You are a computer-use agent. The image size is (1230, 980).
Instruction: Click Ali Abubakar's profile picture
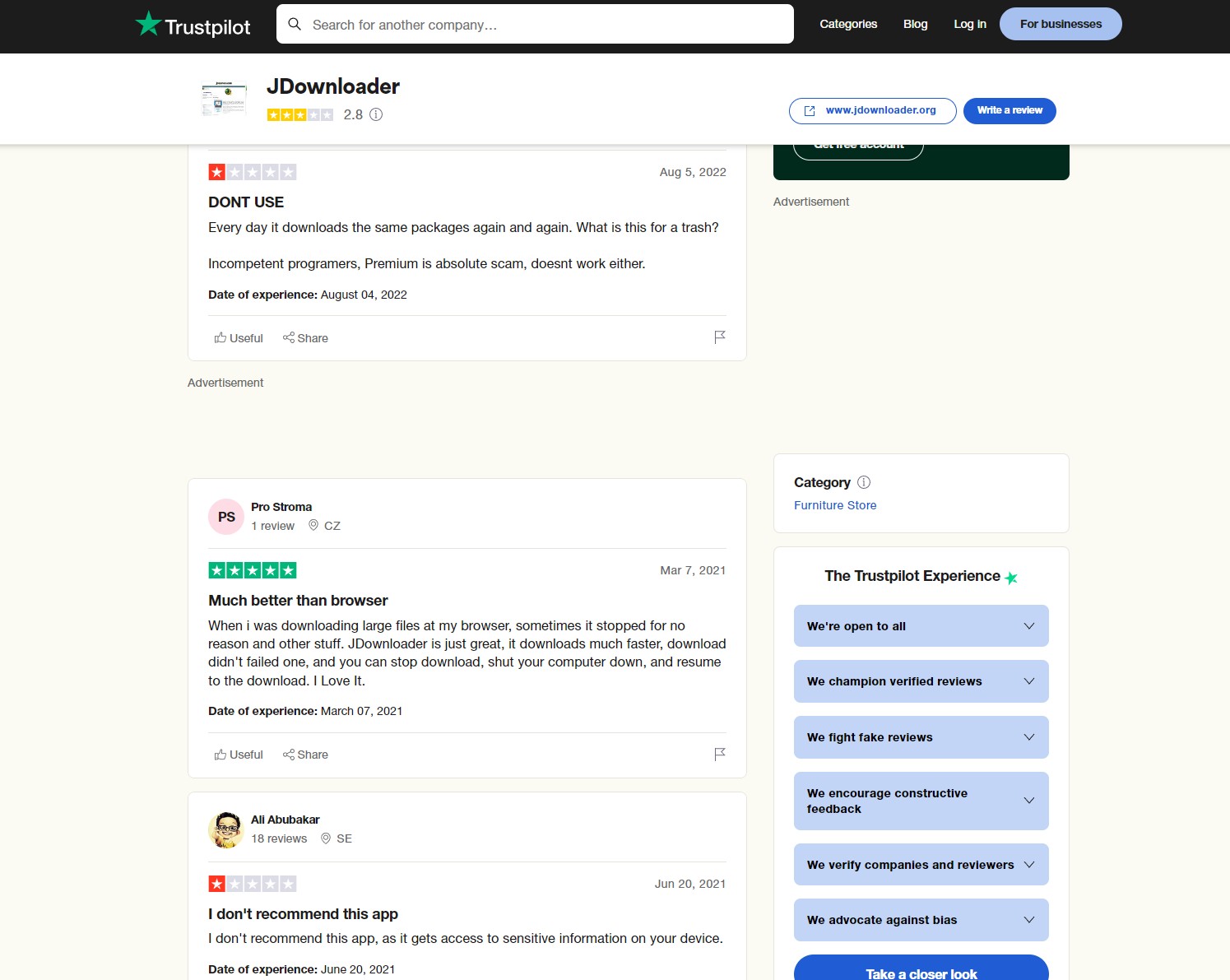(226, 829)
